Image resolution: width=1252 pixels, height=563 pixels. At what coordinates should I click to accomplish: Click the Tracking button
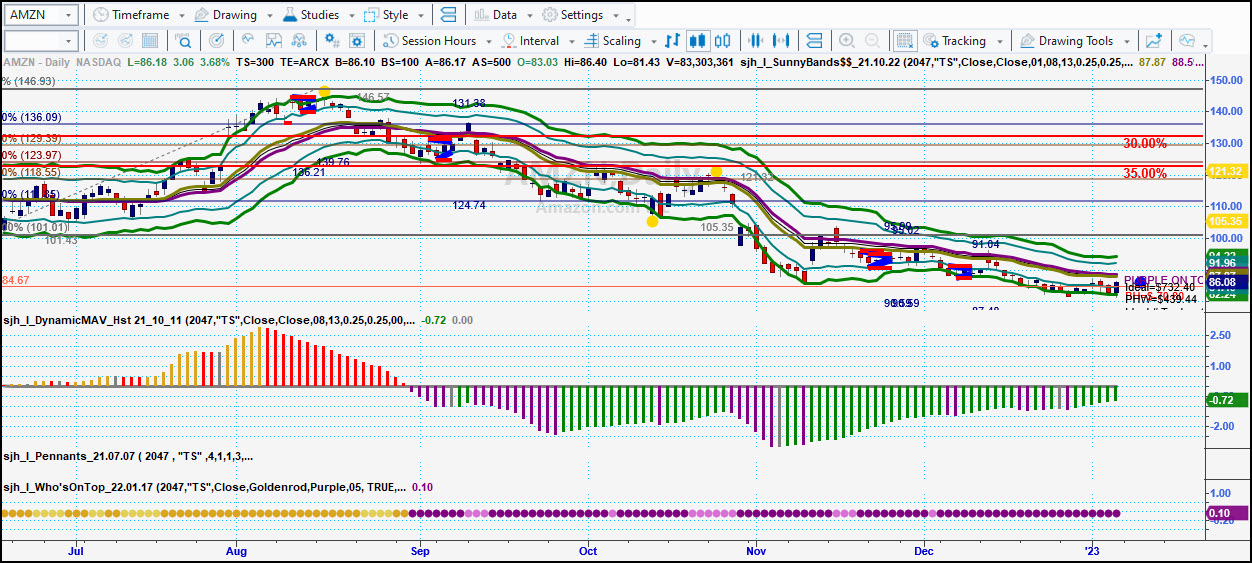pyautogui.click(x=954, y=41)
